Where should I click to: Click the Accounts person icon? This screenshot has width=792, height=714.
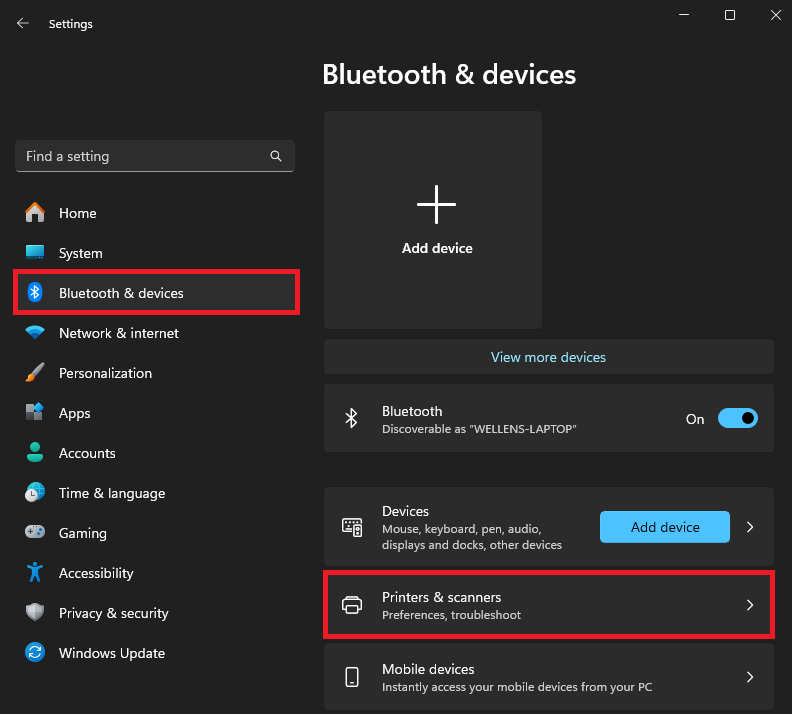pos(35,452)
